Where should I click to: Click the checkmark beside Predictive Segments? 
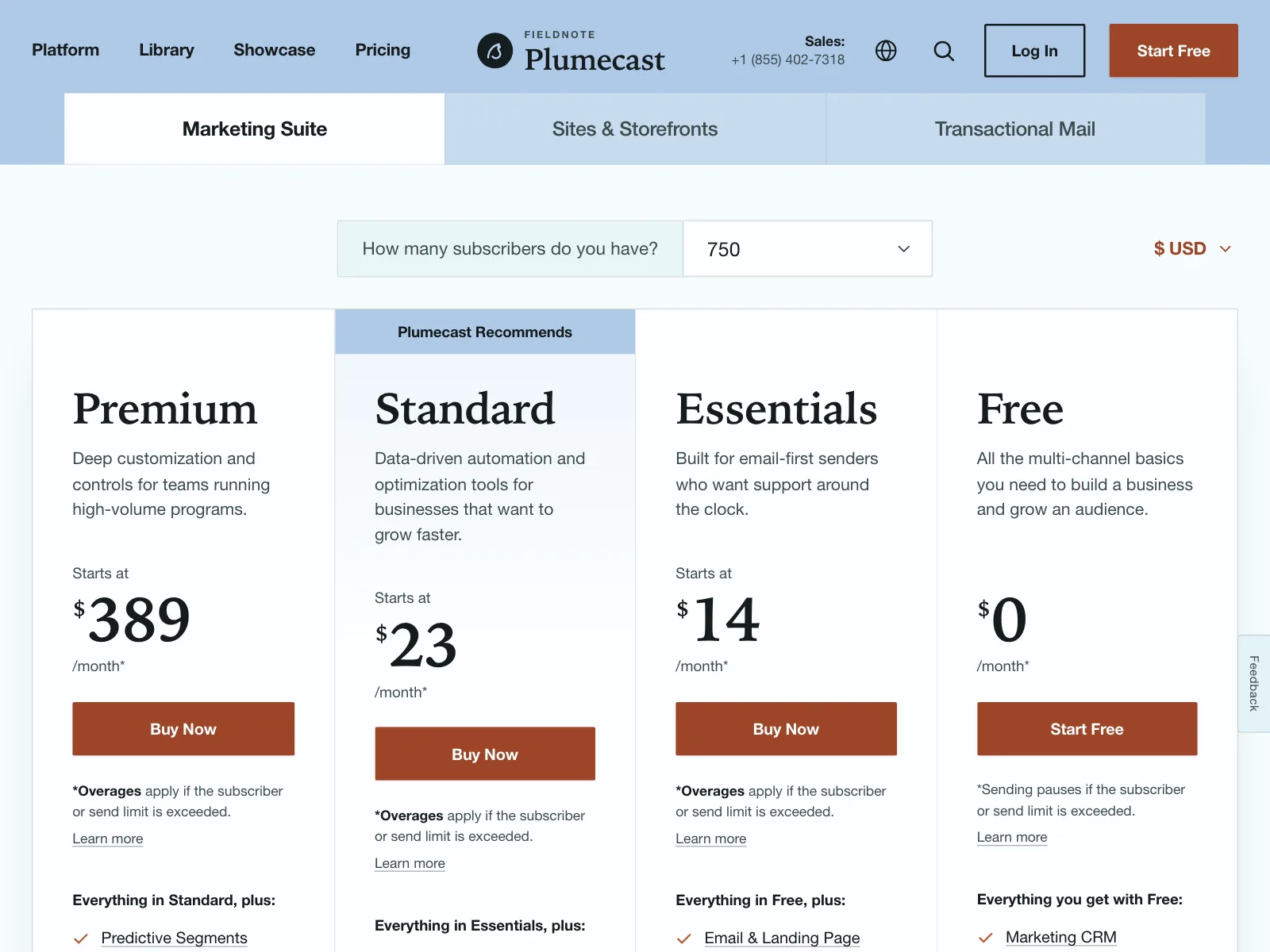pos(80,939)
